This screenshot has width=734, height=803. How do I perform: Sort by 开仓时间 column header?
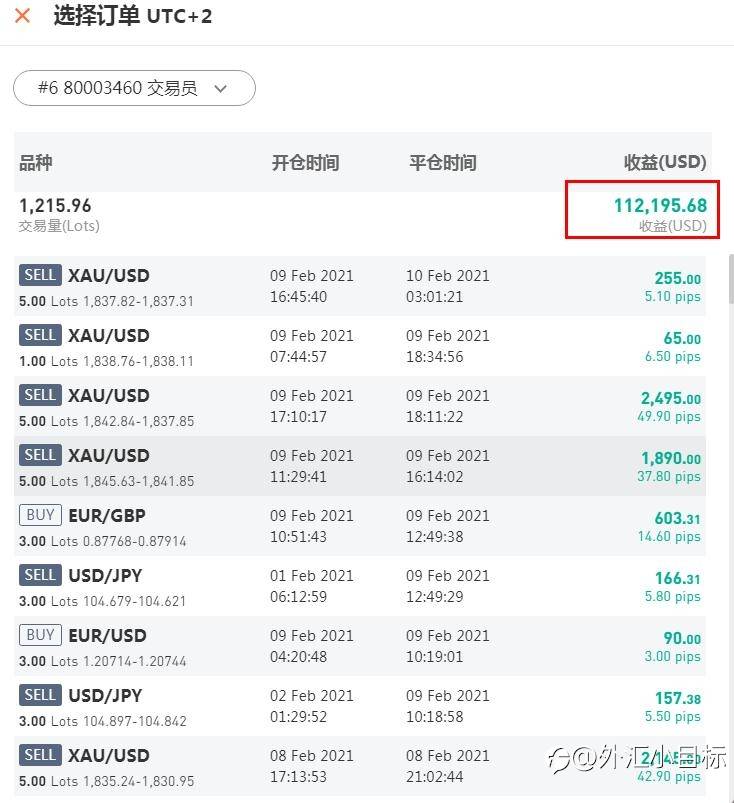coord(305,162)
